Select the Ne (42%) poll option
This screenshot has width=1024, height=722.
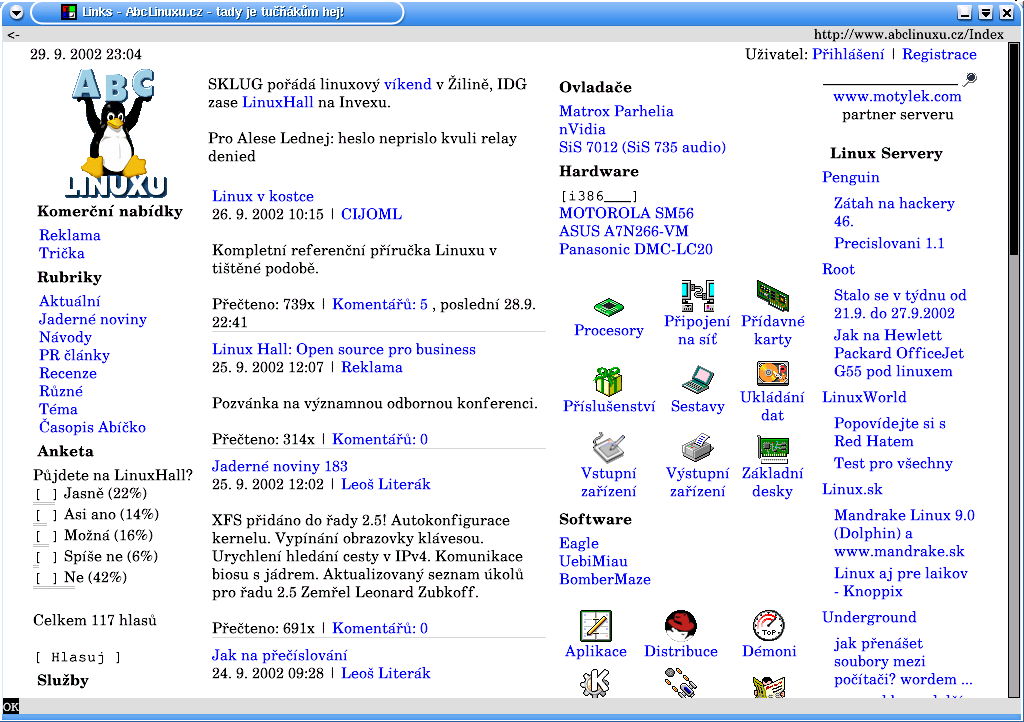pos(46,578)
